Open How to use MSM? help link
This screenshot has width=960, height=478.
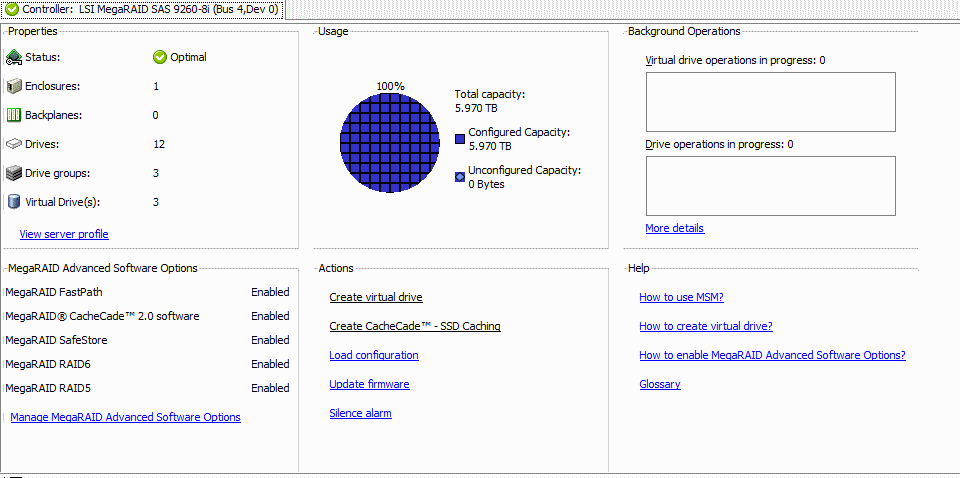pos(681,297)
